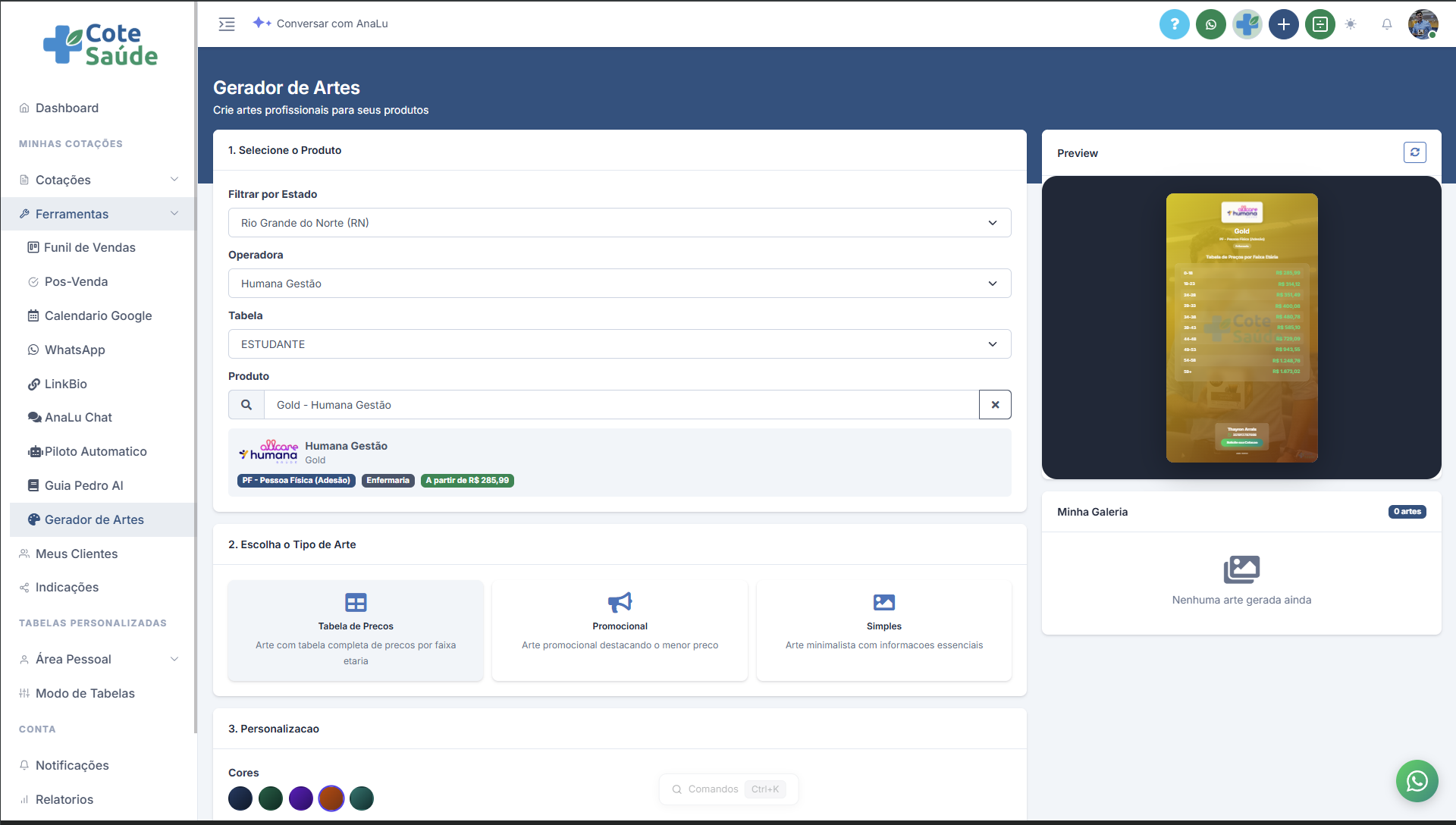Open Funil de Vendas in sidebar
The width and height of the screenshot is (1456, 825).
[x=89, y=247]
